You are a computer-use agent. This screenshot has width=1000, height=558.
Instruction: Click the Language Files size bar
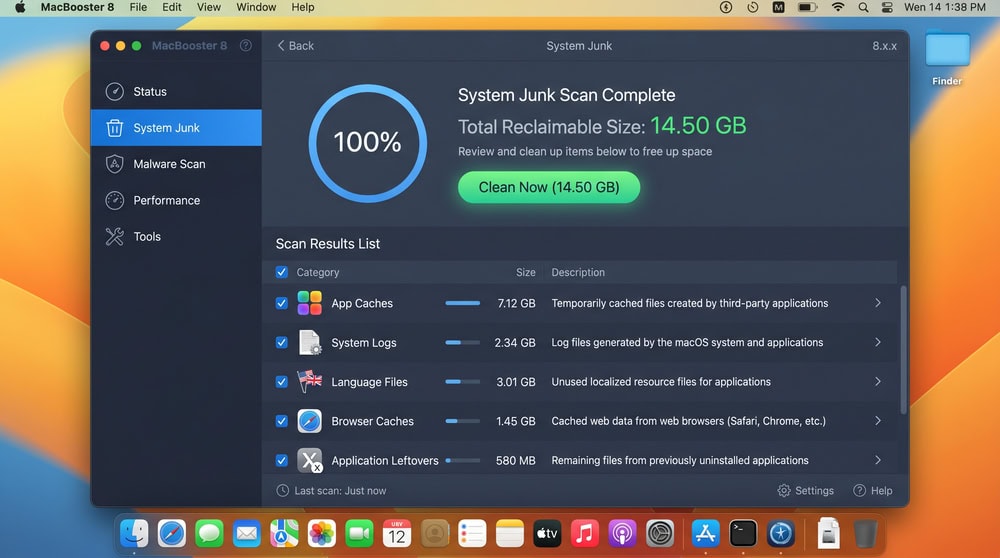pyautogui.click(x=463, y=382)
